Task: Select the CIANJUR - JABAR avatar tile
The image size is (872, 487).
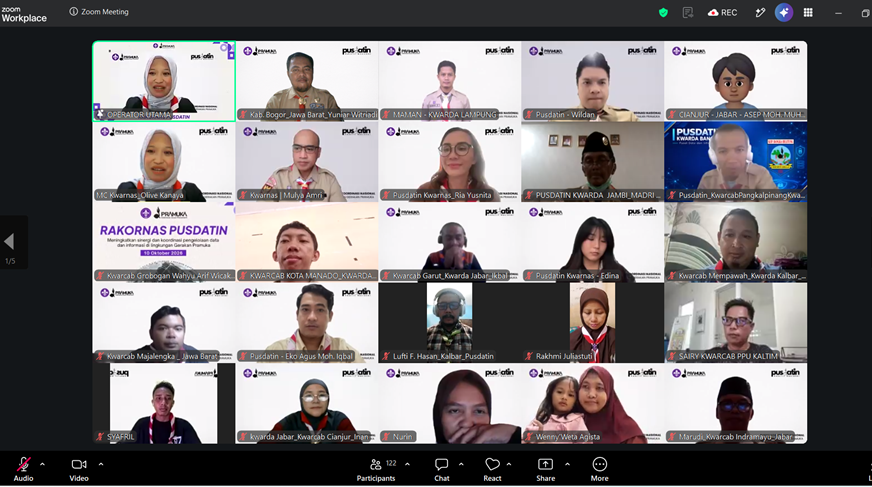Action: [x=736, y=81]
